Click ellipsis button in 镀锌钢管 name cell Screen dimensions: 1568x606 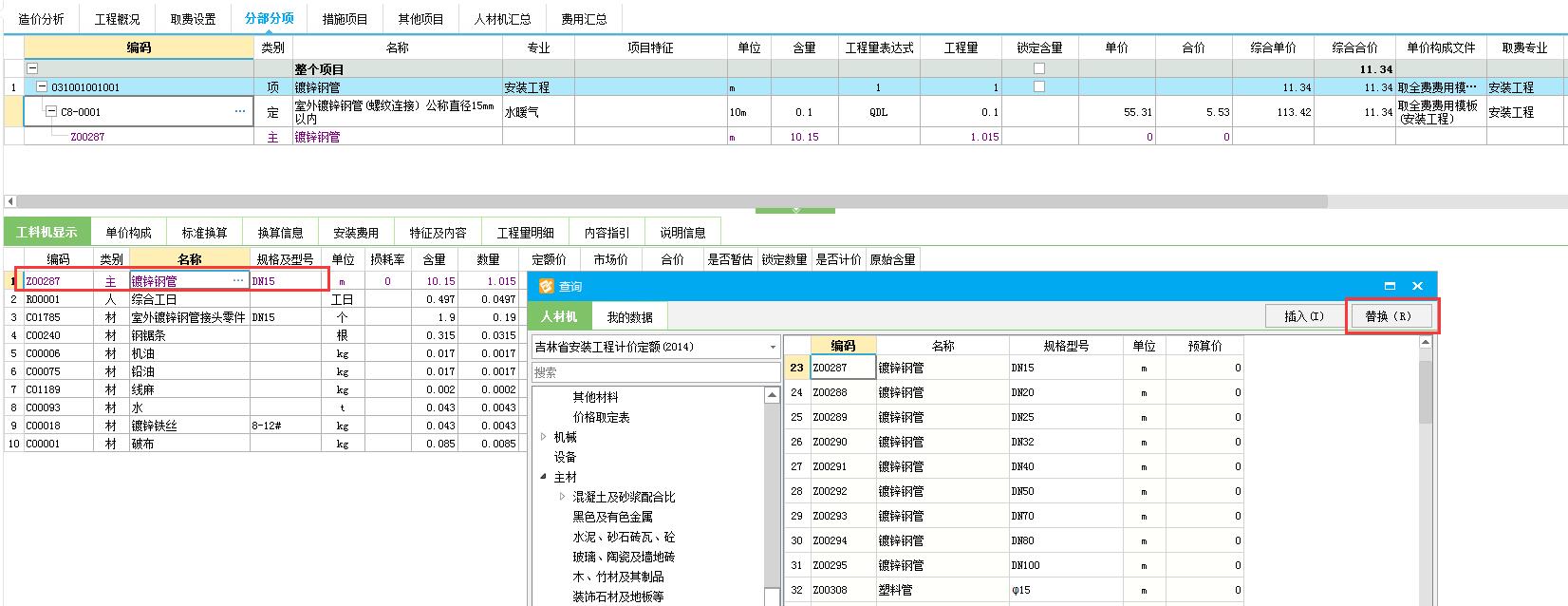[238, 281]
